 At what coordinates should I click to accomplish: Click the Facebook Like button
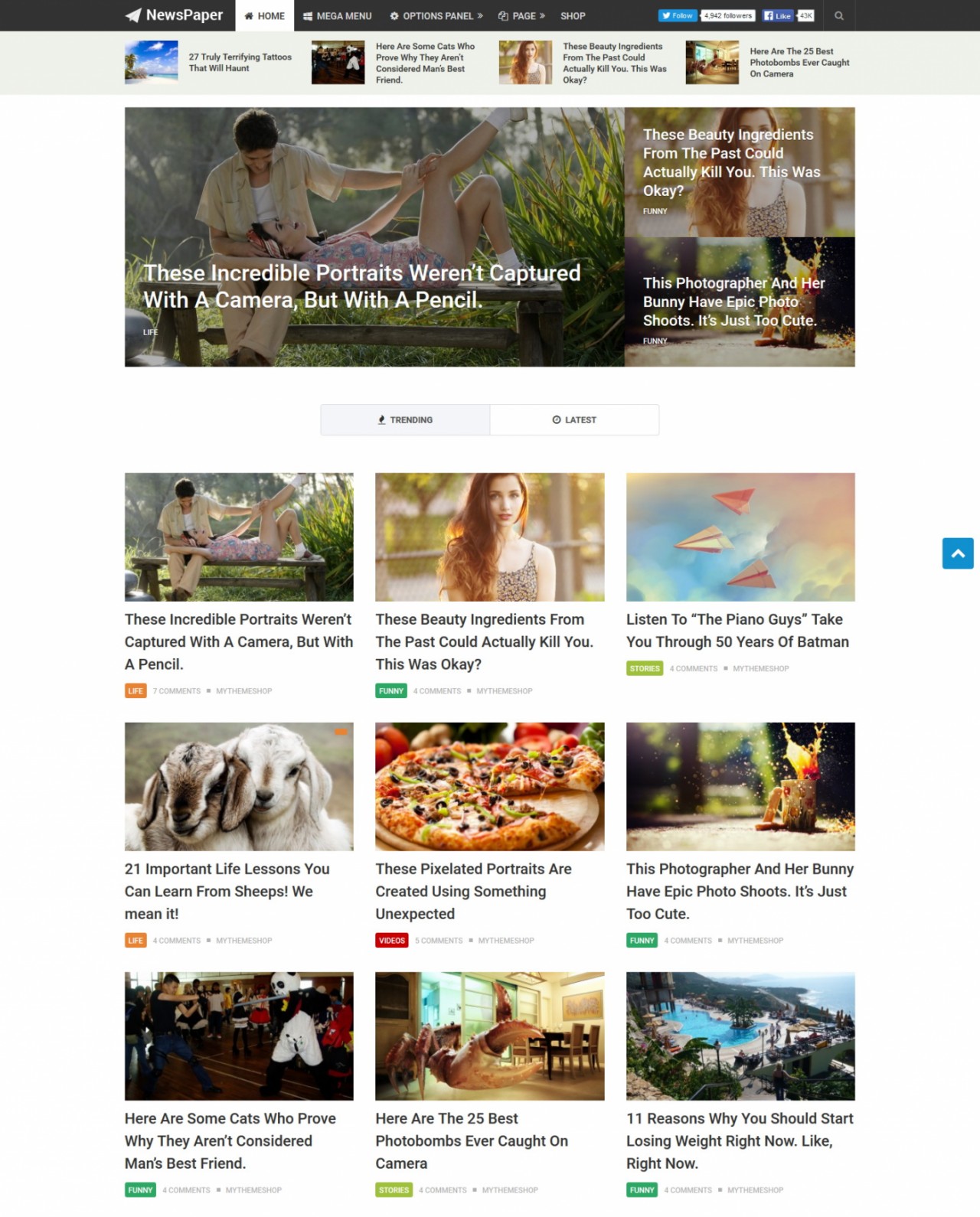pos(778,15)
